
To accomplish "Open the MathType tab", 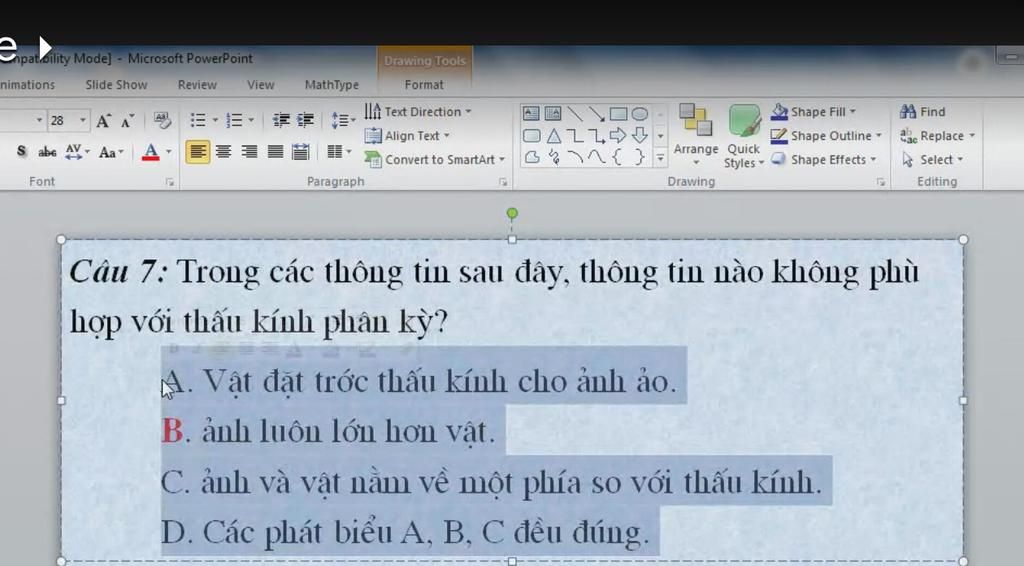I will [332, 85].
